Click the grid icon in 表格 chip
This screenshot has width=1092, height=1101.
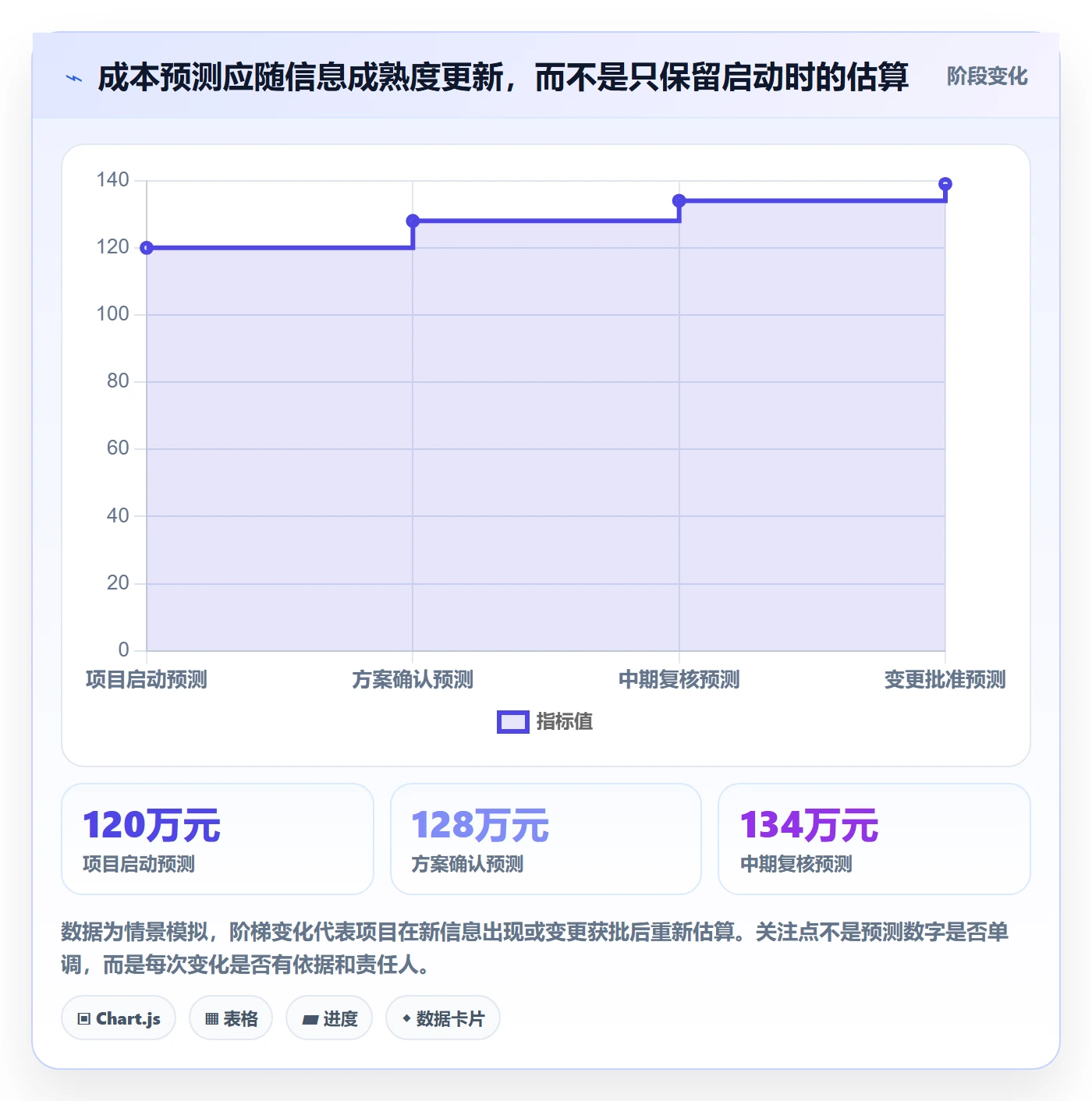pos(211,1019)
